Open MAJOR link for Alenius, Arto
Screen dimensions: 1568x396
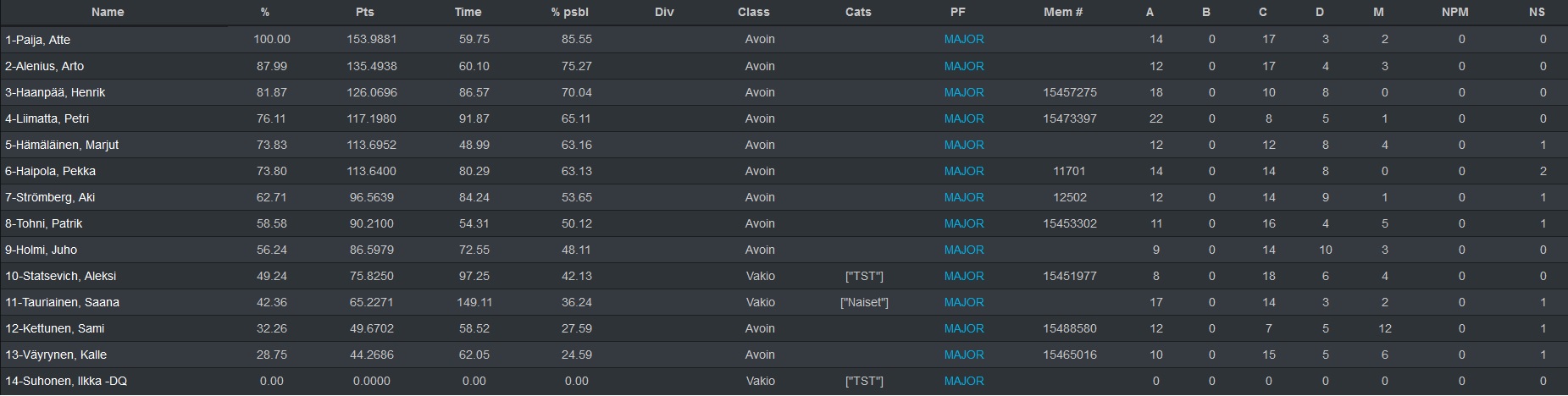[964, 66]
